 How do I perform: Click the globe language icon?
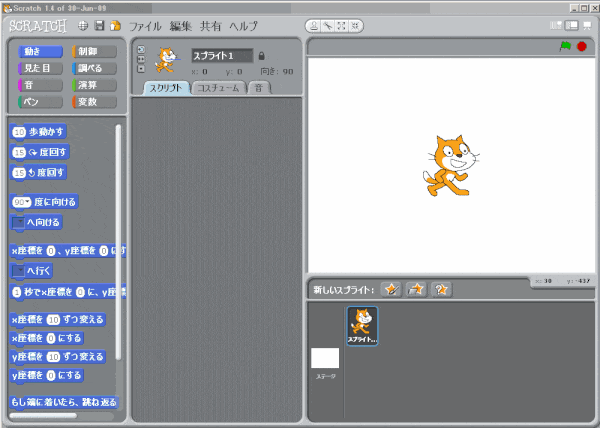(x=83, y=25)
